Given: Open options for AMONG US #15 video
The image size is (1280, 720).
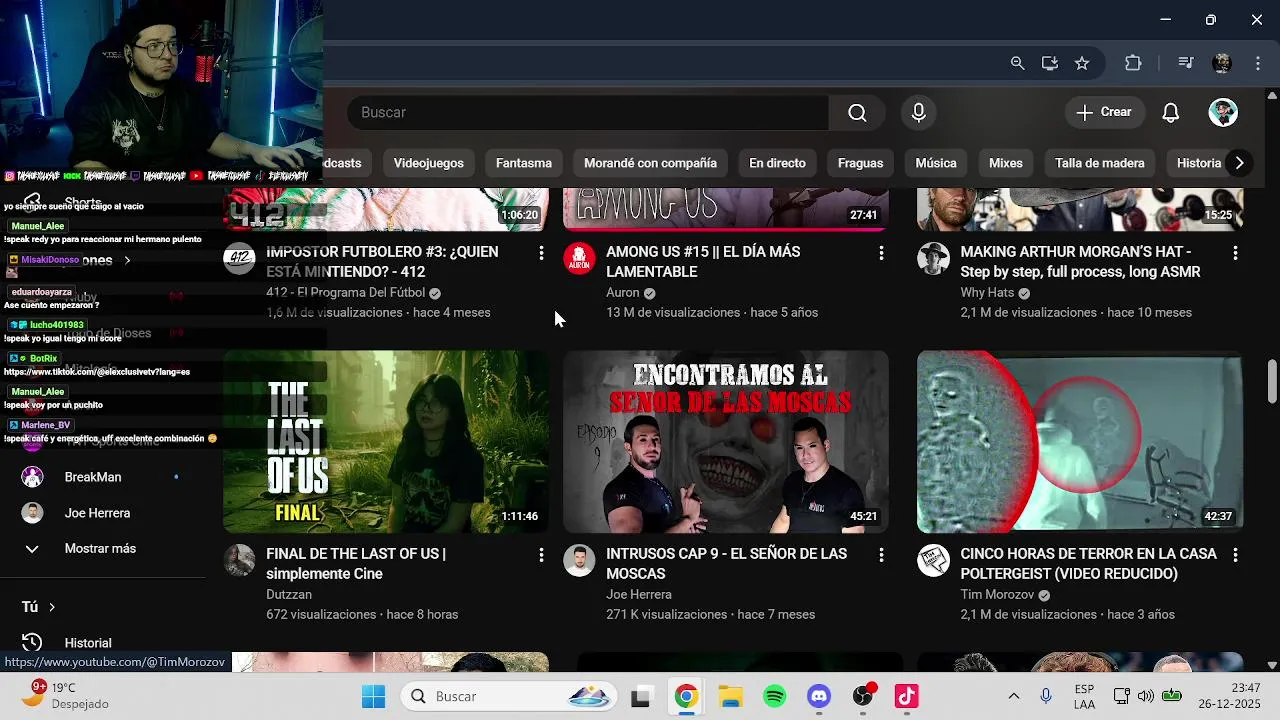Looking at the screenshot, I should tap(881, 253).
